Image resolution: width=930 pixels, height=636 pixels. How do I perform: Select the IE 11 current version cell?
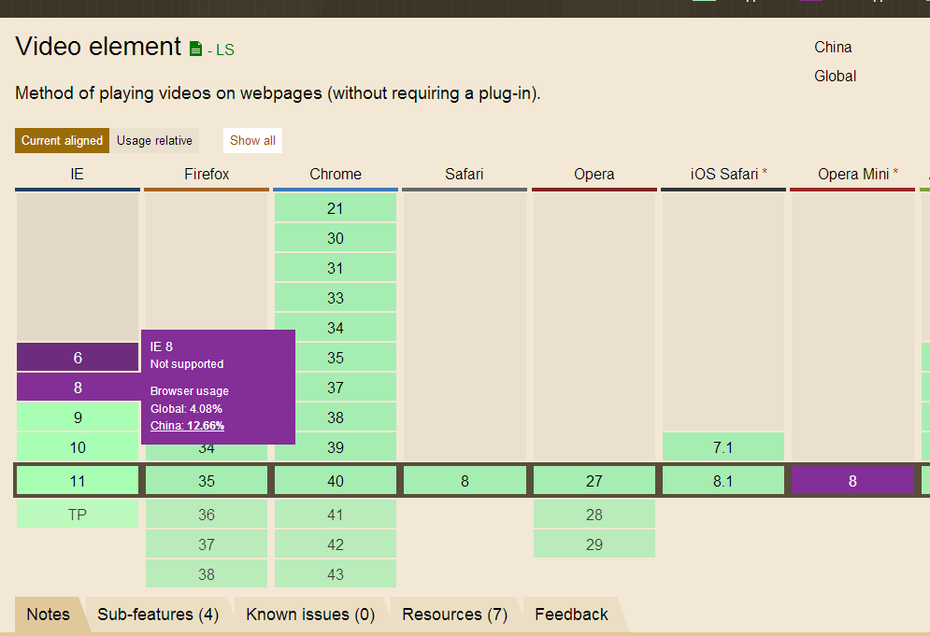coord(78,481)
